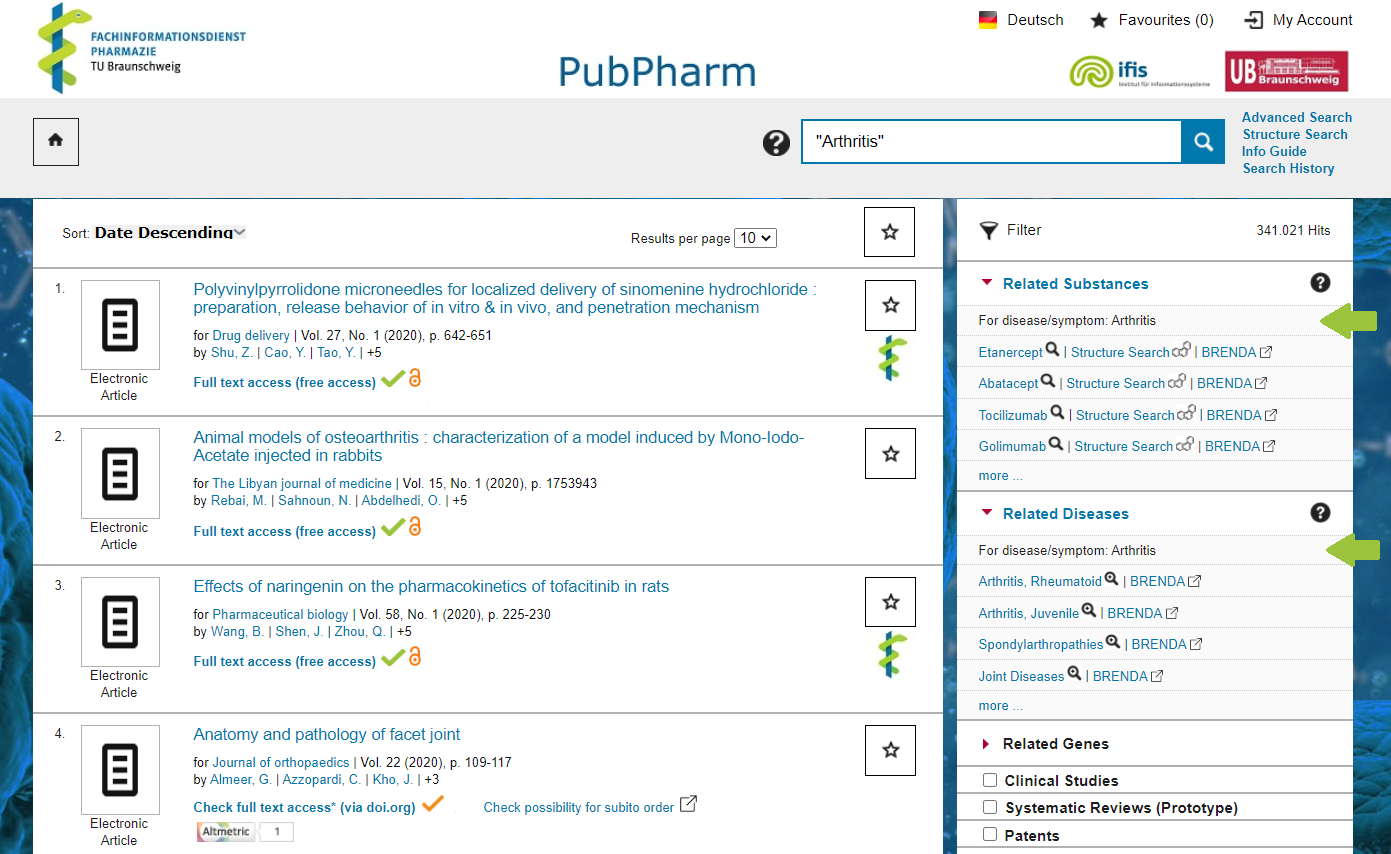Click the search magnifier button
This screenshot has width=1391, height=854.
(1203, 142)
